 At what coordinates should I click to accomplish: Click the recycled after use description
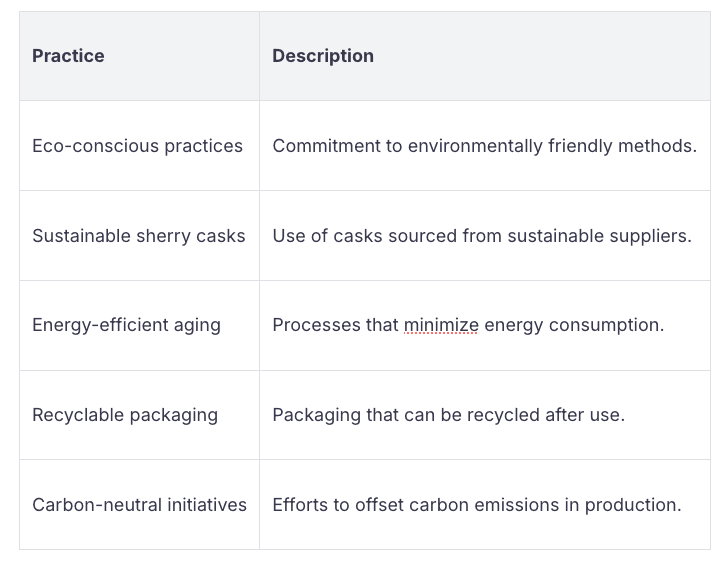coord(448,415)
